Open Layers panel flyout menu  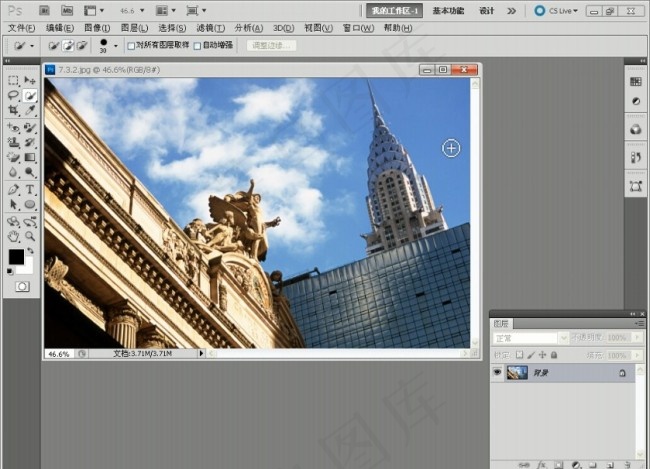640,323
